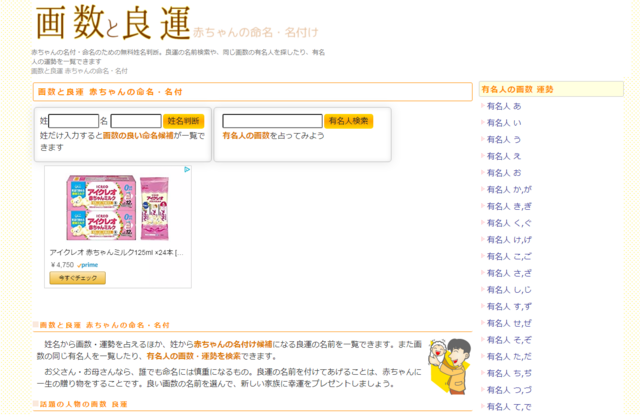Image resolution: width=640 pixels, height=415 pixels.
Task: Select 有名人 い from the sidebar list
Action: pos(504,123)
